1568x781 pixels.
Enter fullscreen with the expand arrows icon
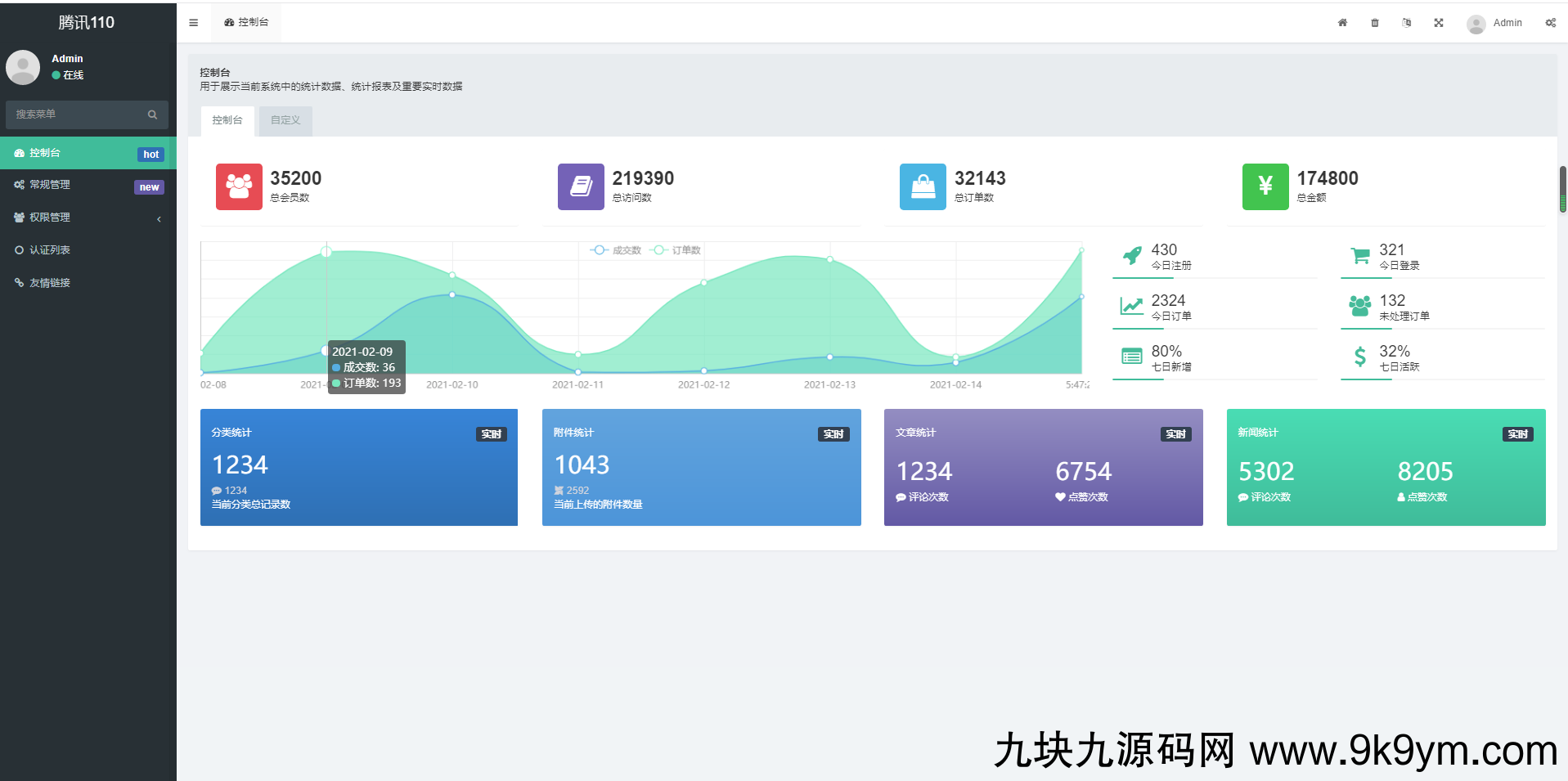pyautogui.click(x=1439, y=23)
